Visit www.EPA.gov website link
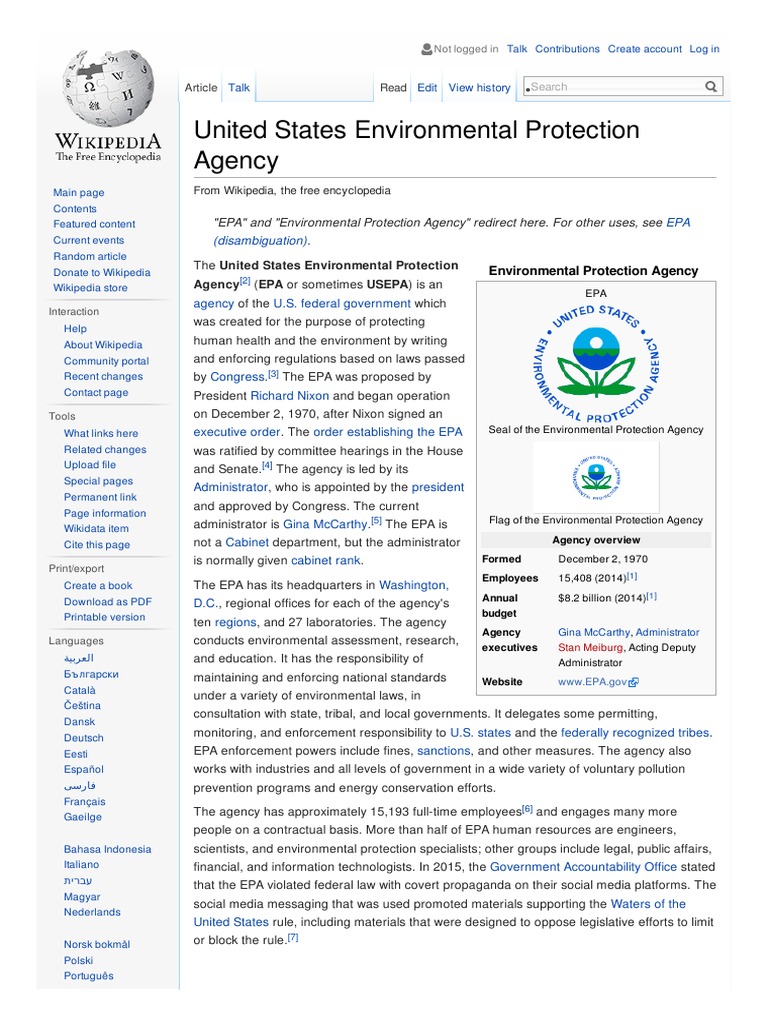The height and width of the screenshot is (1024, 768). pyautogui.click(x=592, y=682)
